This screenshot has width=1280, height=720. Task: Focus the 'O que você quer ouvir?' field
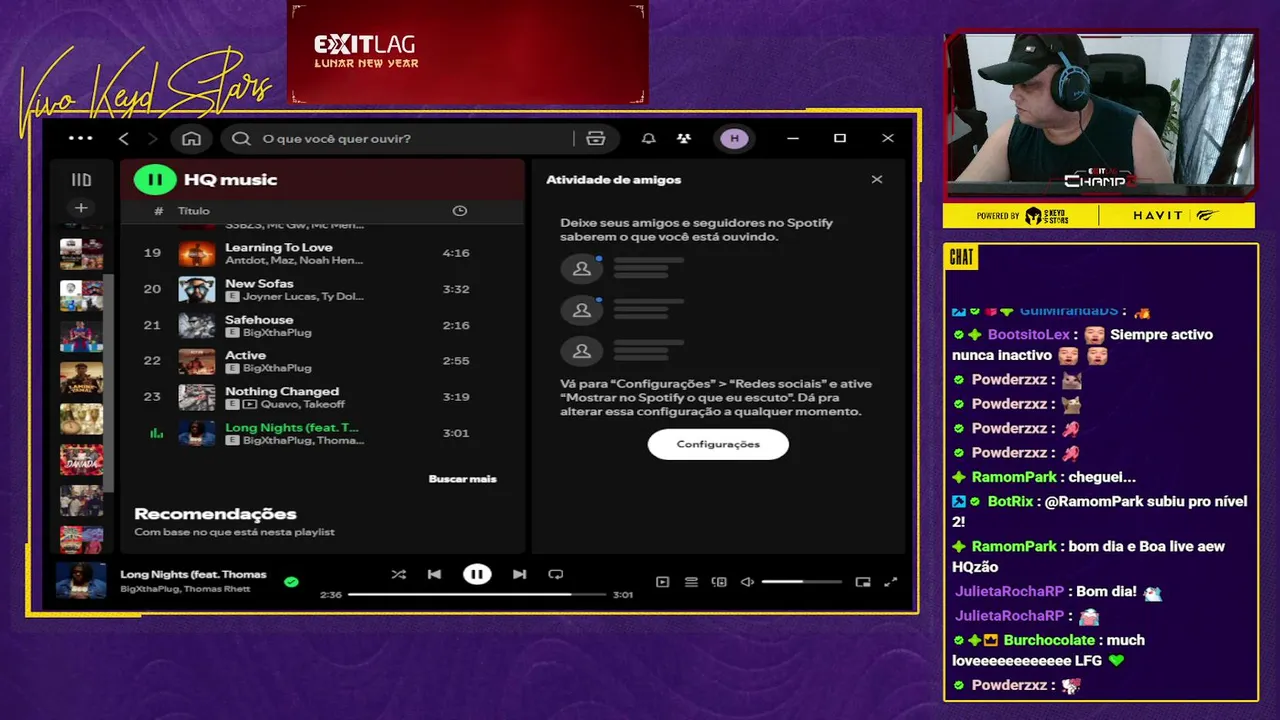click(400, 138)
